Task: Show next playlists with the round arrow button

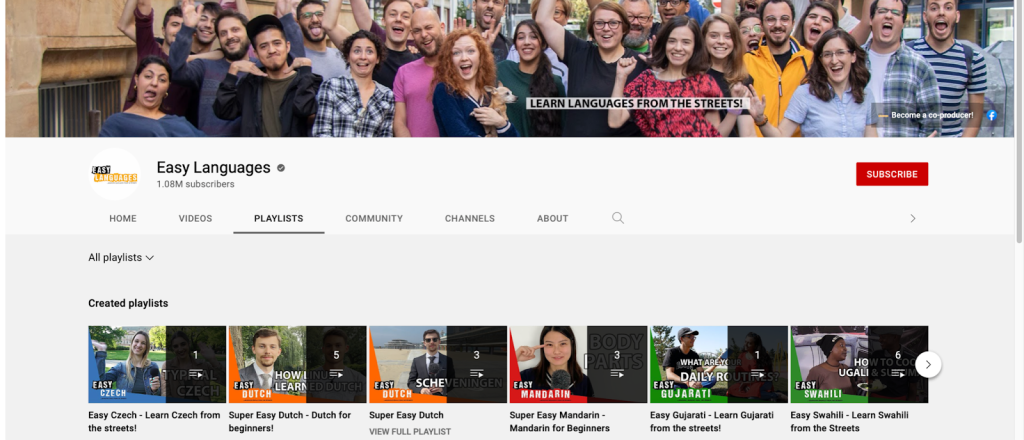Action: pyautogui.click(x=928, y=365)
